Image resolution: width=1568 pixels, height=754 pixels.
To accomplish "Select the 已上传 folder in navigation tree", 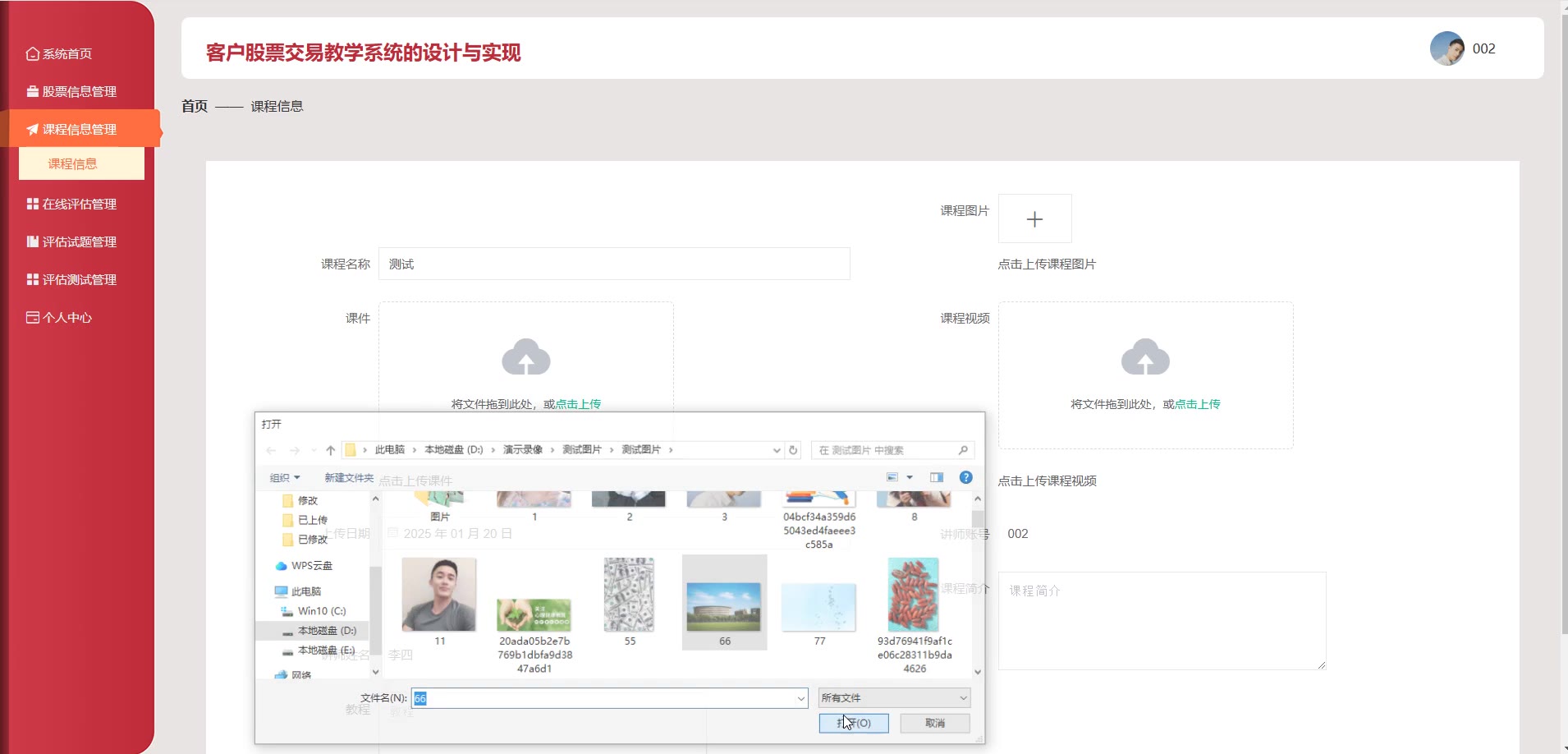I will [305, 520].
